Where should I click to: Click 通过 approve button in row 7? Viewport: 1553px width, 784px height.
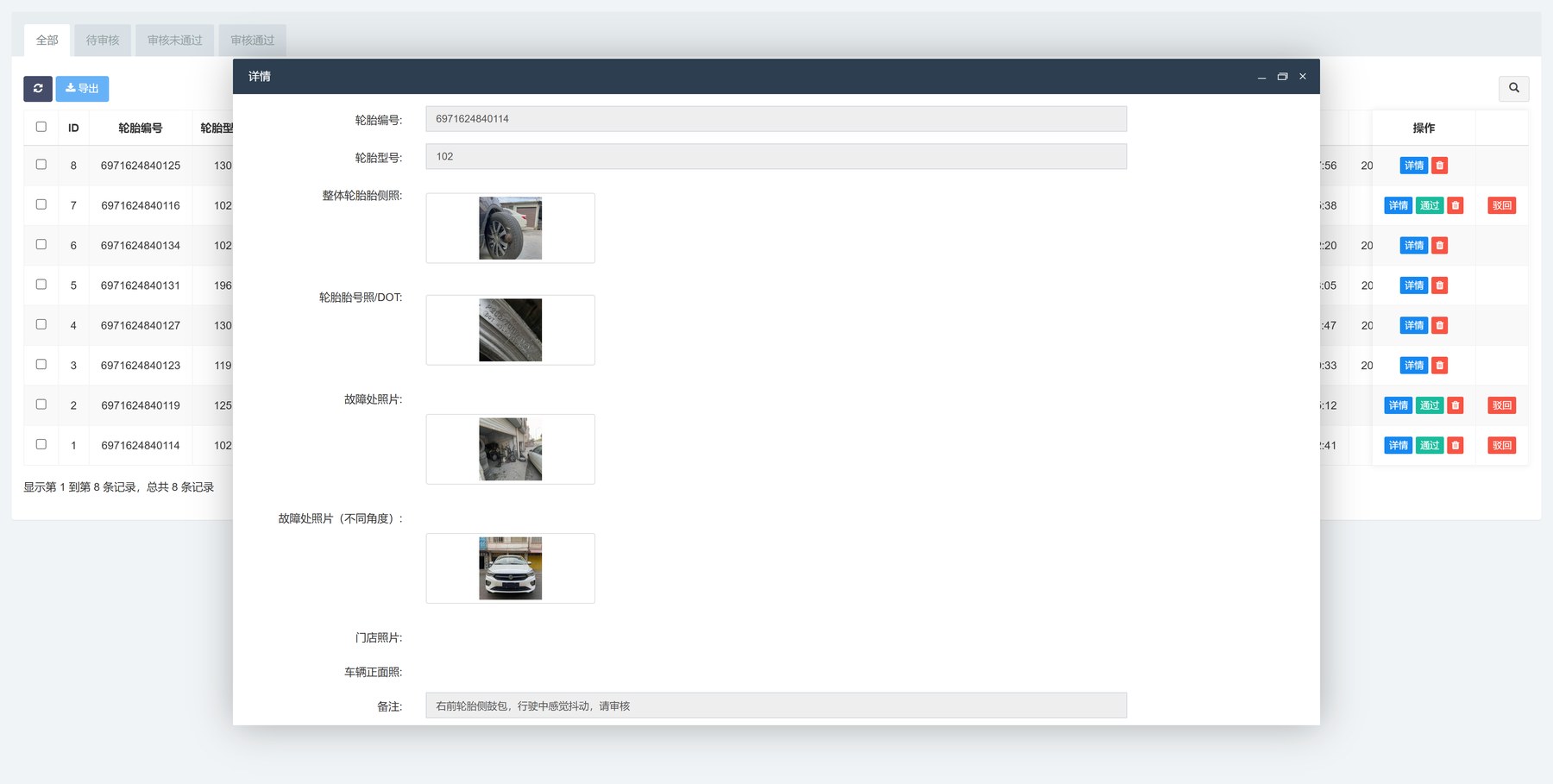click(x=1430, y=205)
